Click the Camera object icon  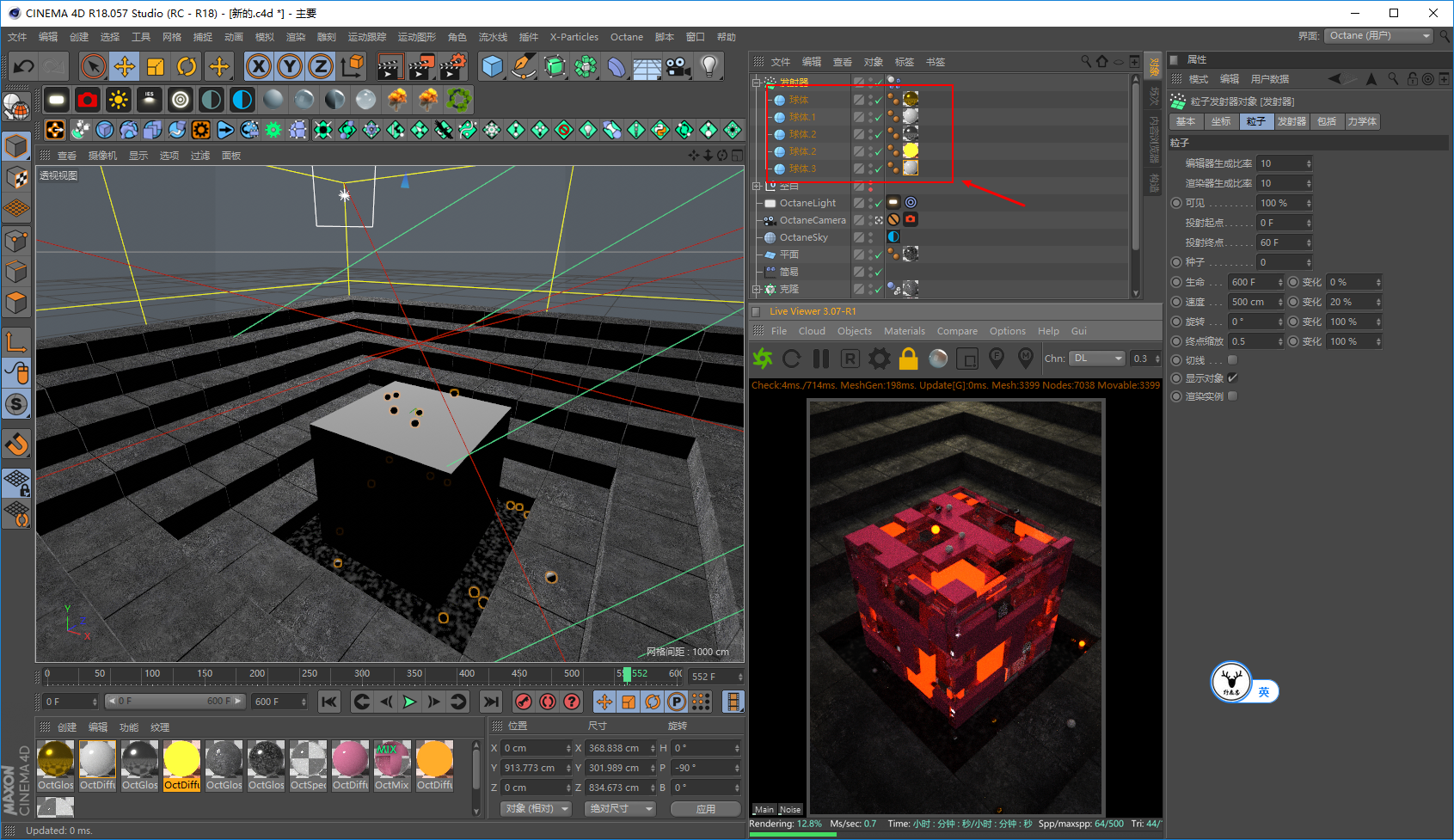pyautogui.click(x=678, y=66)
